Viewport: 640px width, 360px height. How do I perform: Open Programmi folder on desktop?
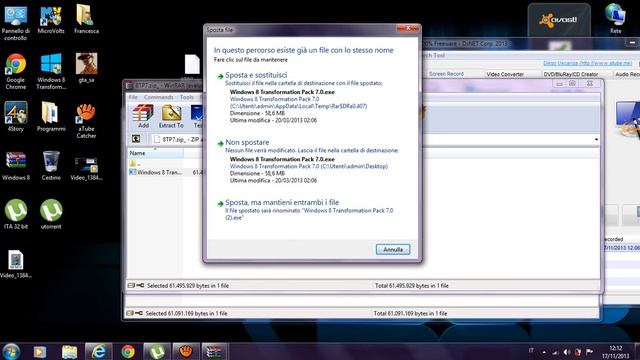point(51,117)
